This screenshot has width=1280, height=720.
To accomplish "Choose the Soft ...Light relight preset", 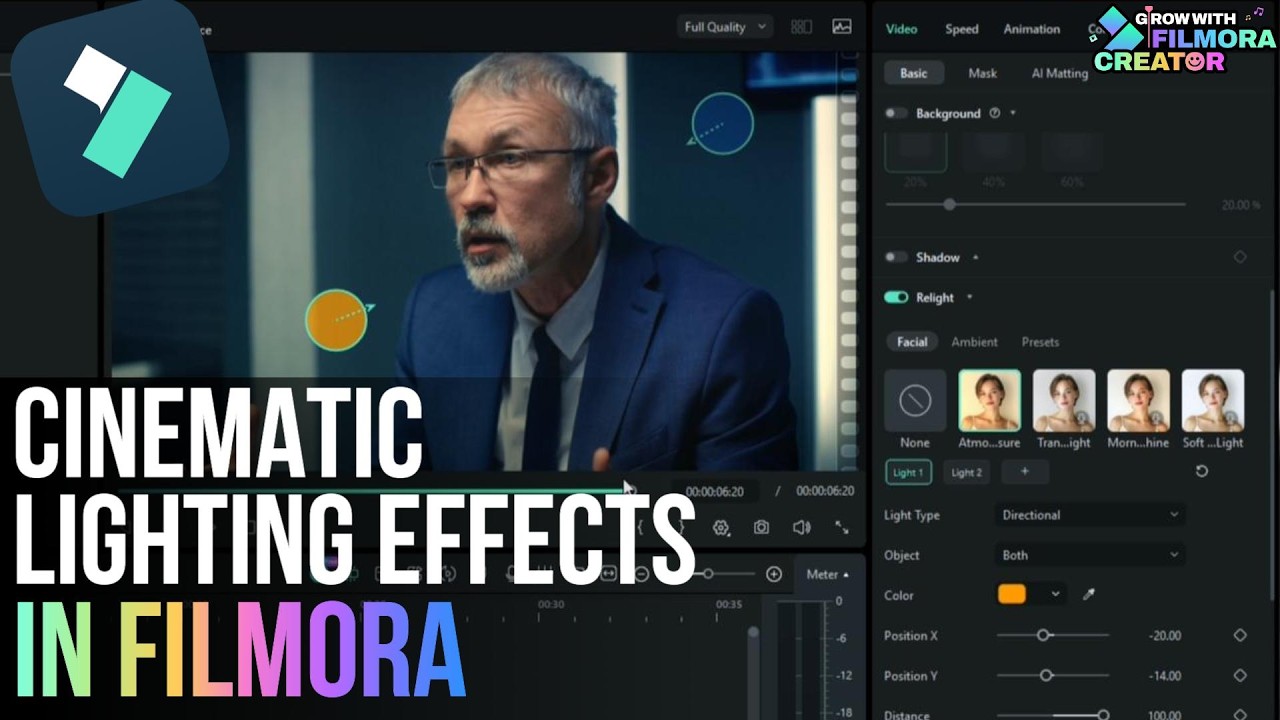I will pyautogui.click(x=1213, y=401).
